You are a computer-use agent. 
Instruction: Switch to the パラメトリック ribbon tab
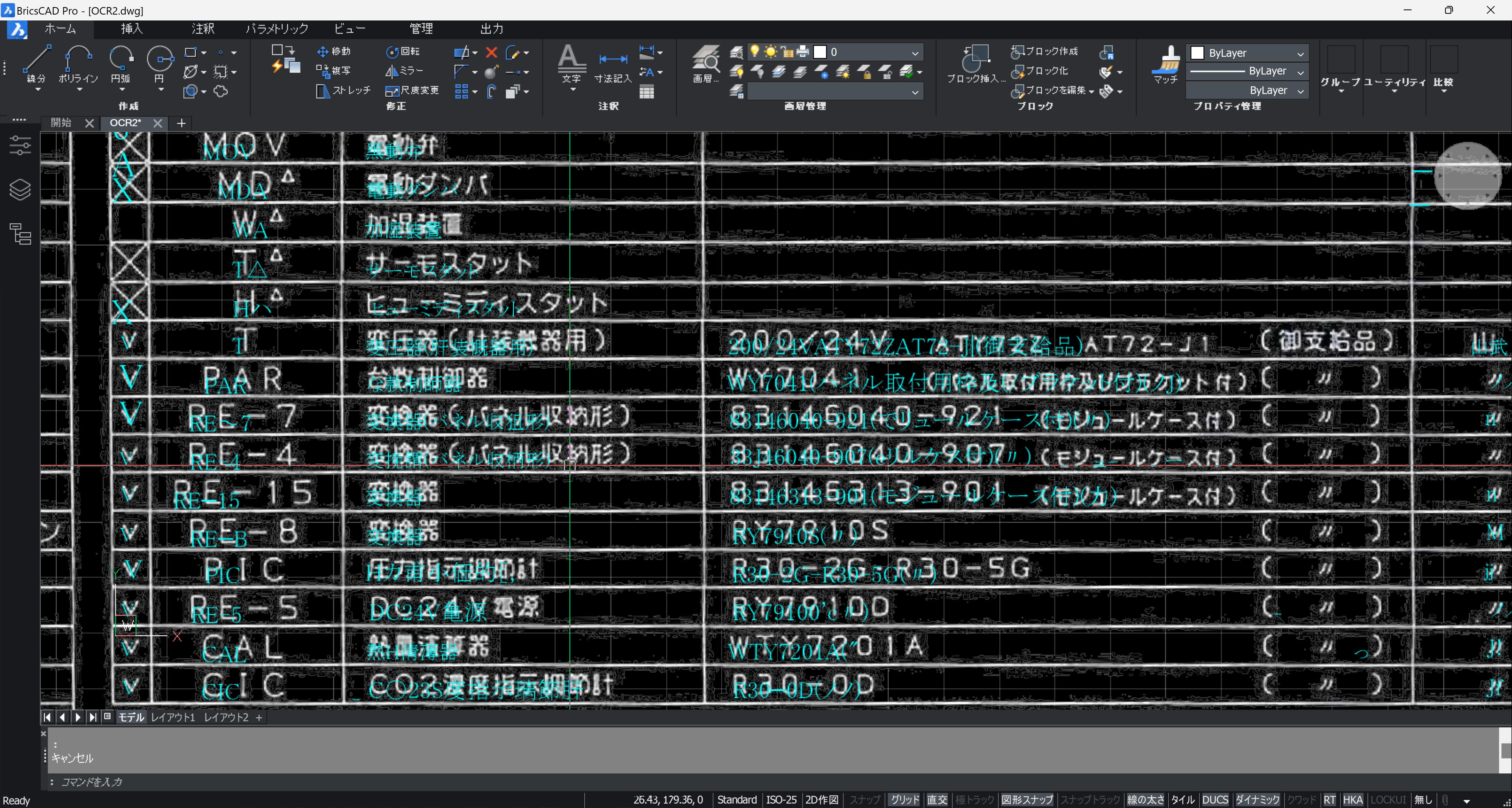(x=276, y=29)
